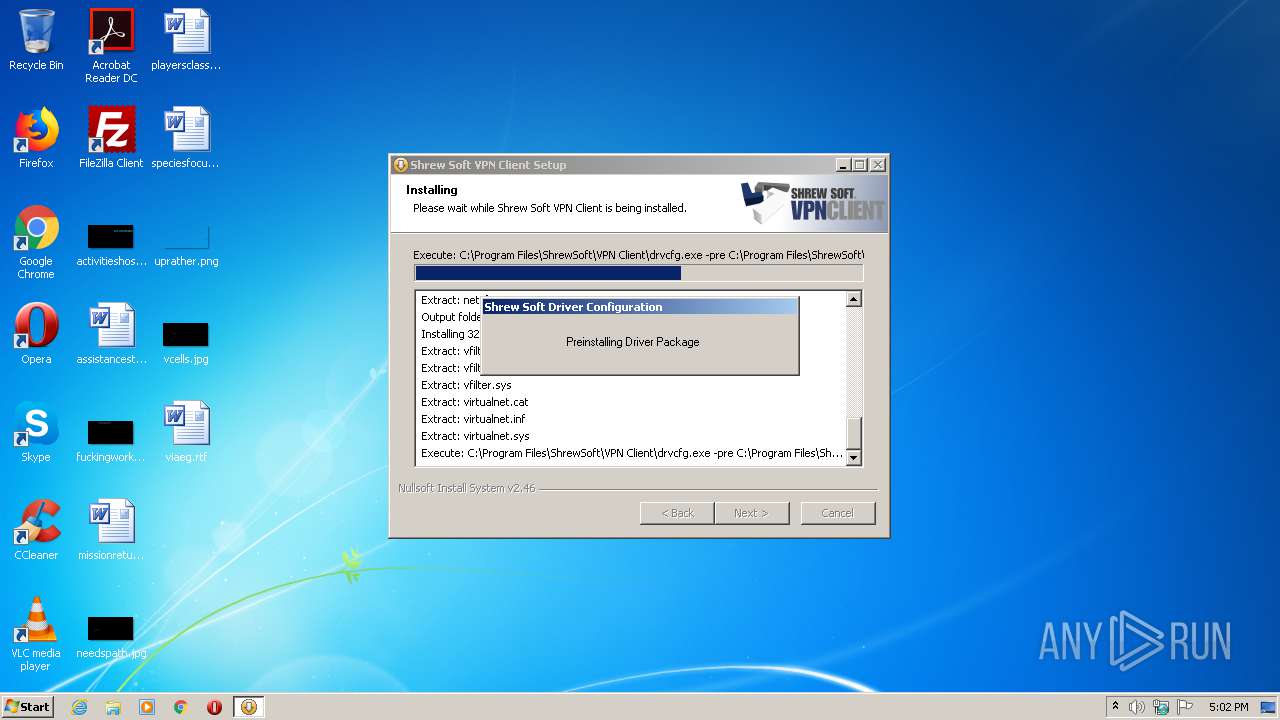
Task: Open FileZilla Client shortcut
Action: point(111,138)
